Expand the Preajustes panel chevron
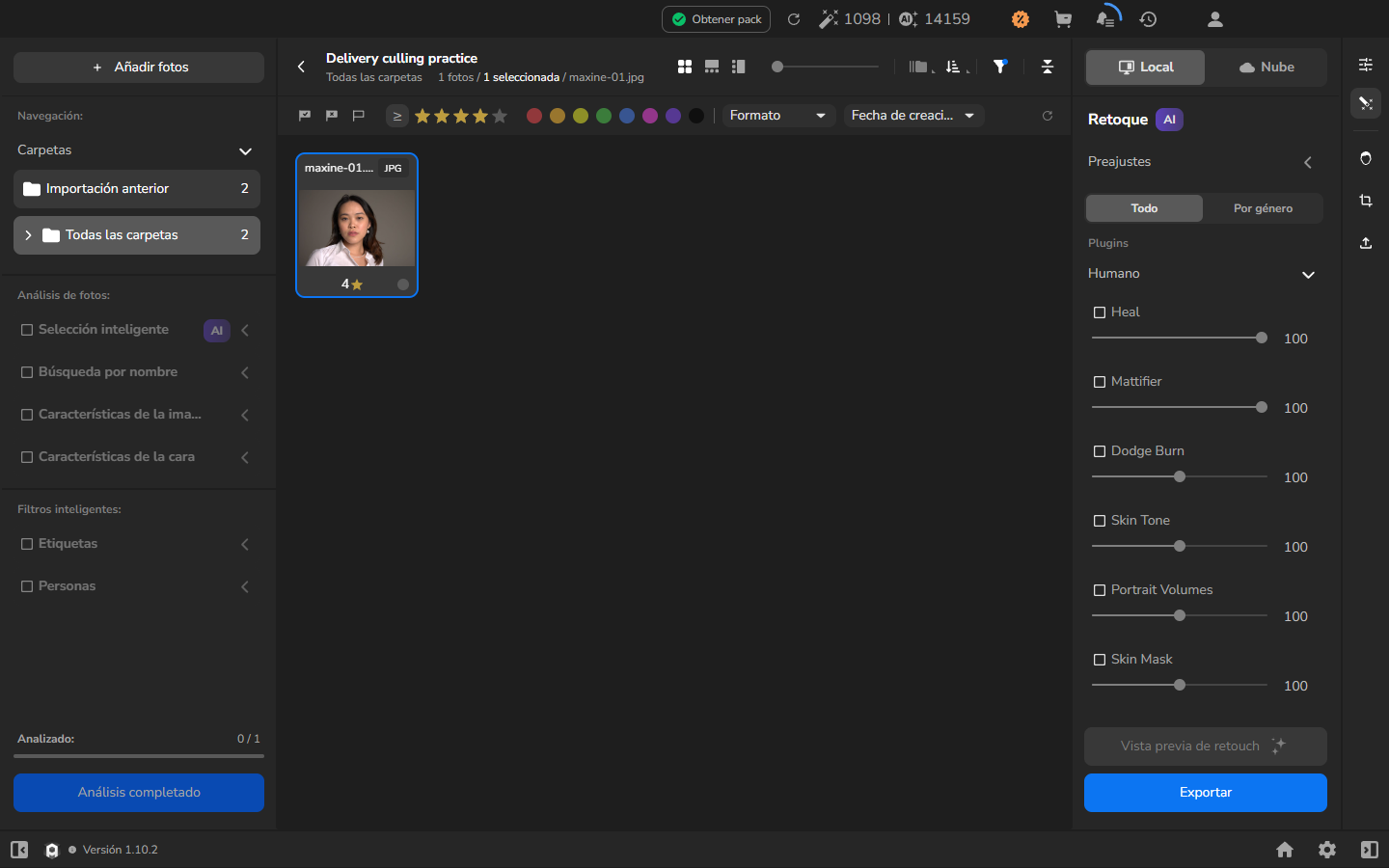Image resolution: width=1389 pixels, height=868 pixels. 1308,163
